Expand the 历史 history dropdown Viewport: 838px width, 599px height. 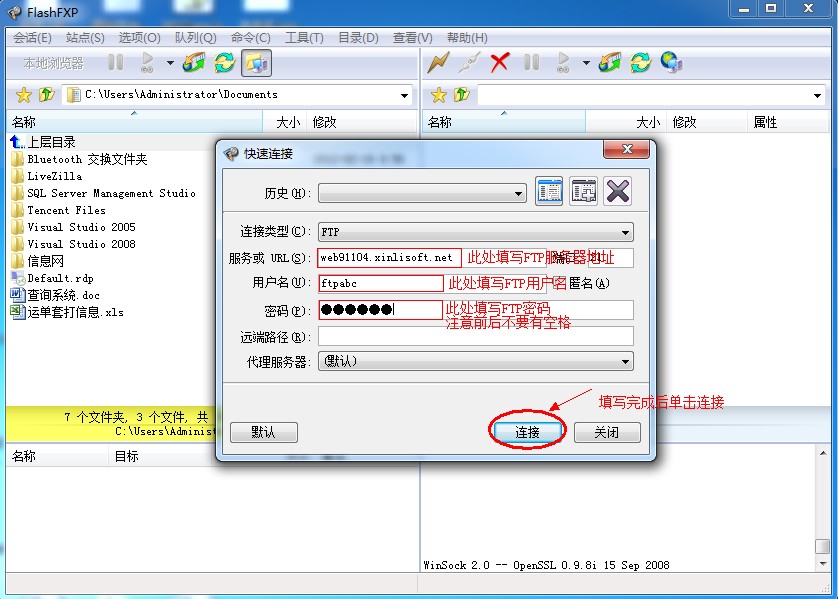click(518, 194)
